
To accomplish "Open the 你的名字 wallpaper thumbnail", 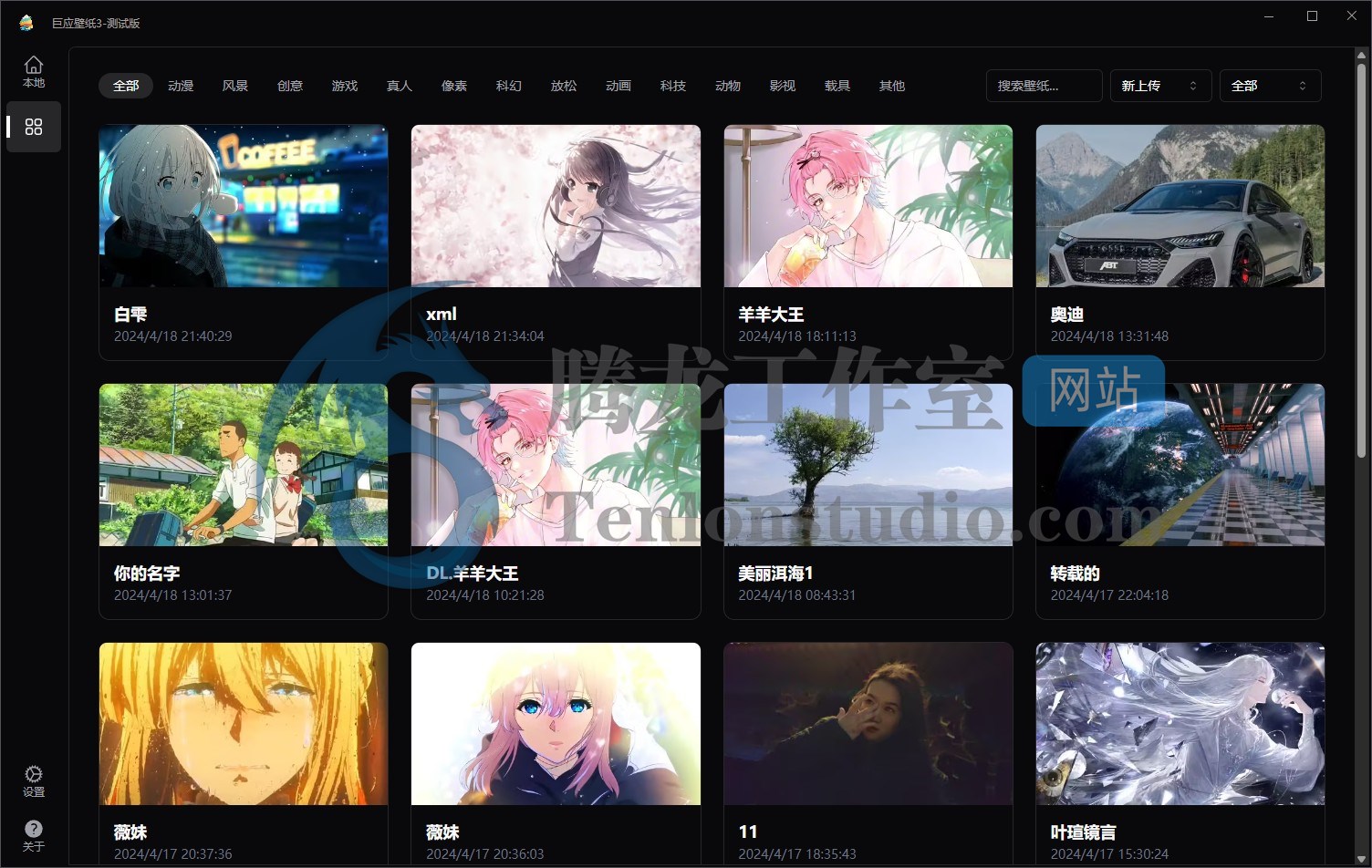I will click(244, 465).
